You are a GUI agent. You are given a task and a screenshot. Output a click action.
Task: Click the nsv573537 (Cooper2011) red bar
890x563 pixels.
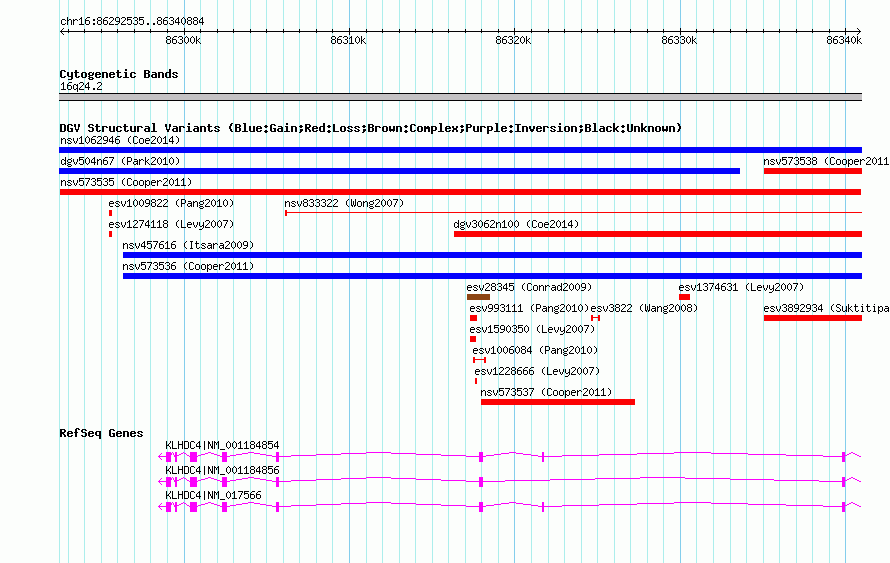pyautogui.click(x=558, y=402)
